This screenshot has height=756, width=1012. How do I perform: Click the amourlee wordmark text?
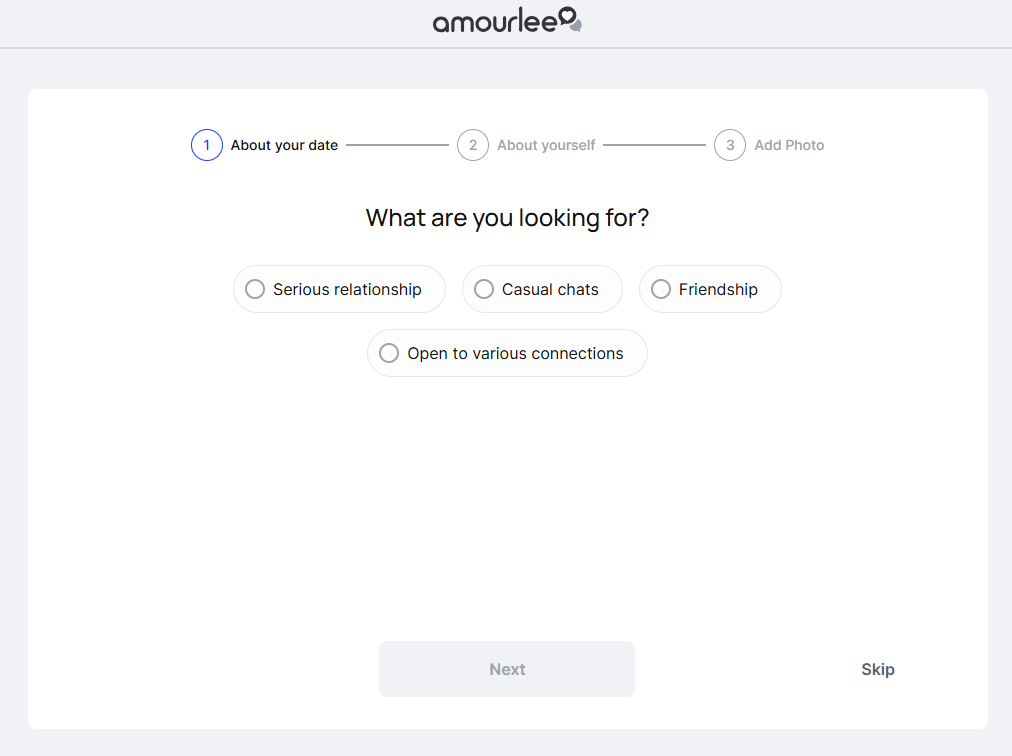[x=494, y=21]
